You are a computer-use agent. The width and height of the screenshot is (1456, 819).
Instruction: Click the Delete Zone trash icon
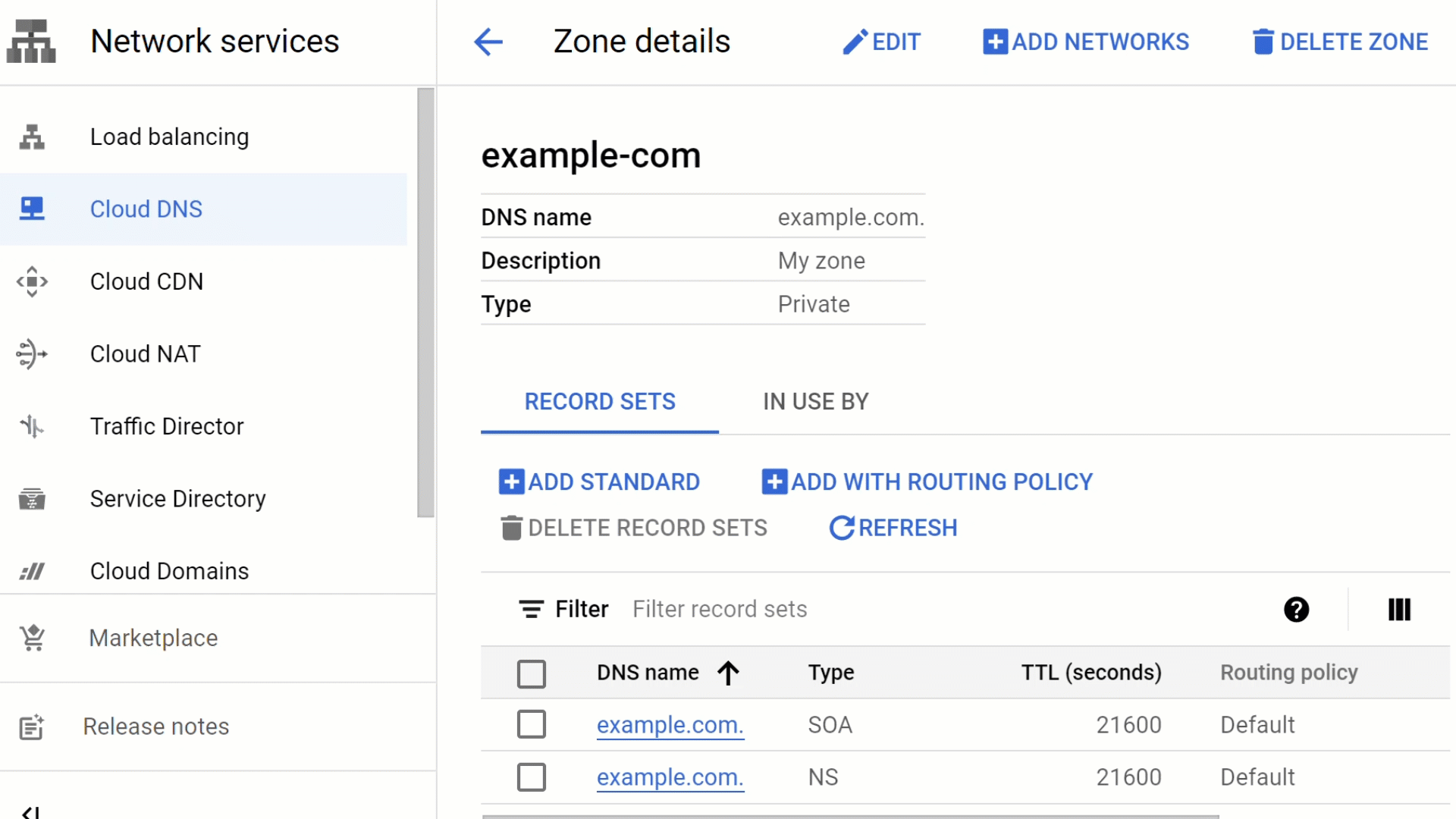click(1263, 42)
